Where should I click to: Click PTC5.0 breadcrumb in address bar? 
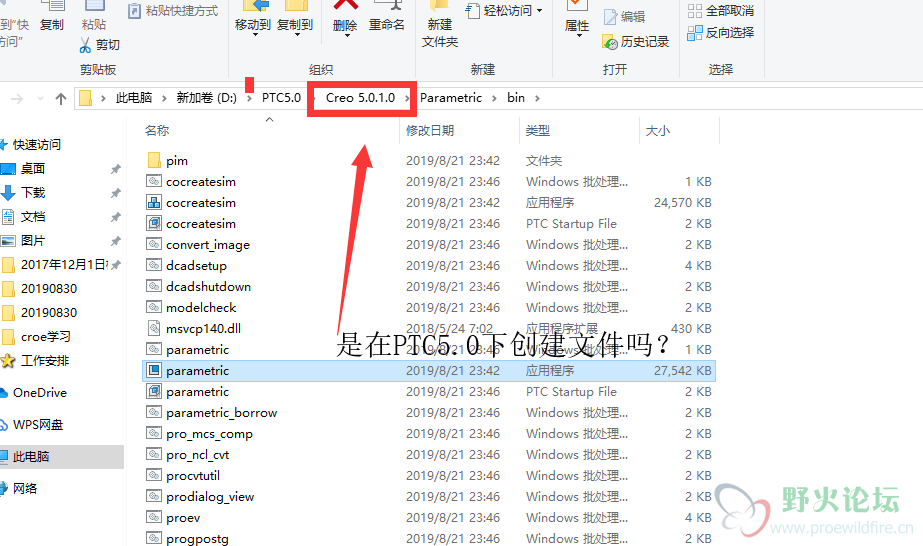[x=281, y=98]
